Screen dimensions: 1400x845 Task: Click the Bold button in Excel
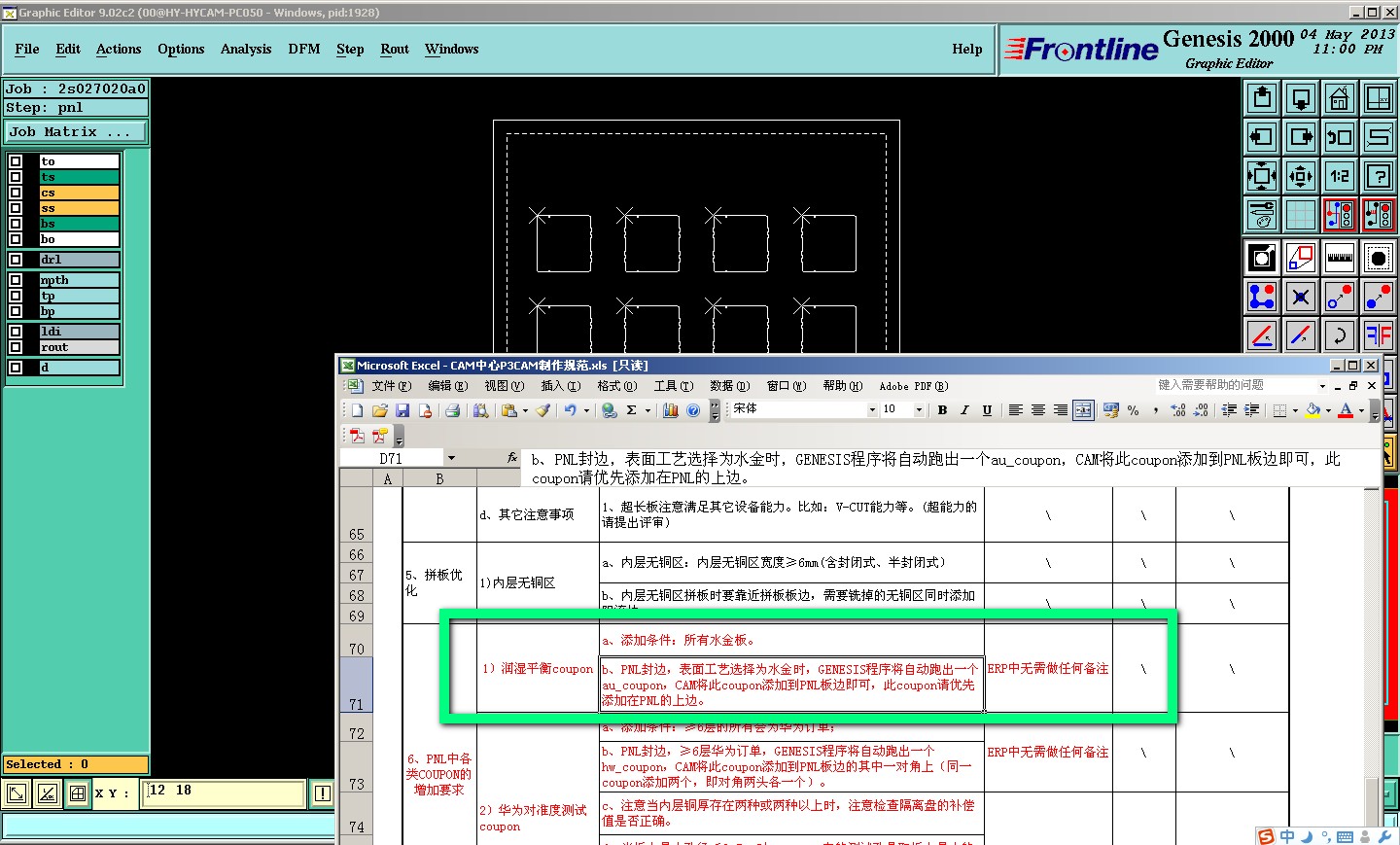(x=942, y=410)
